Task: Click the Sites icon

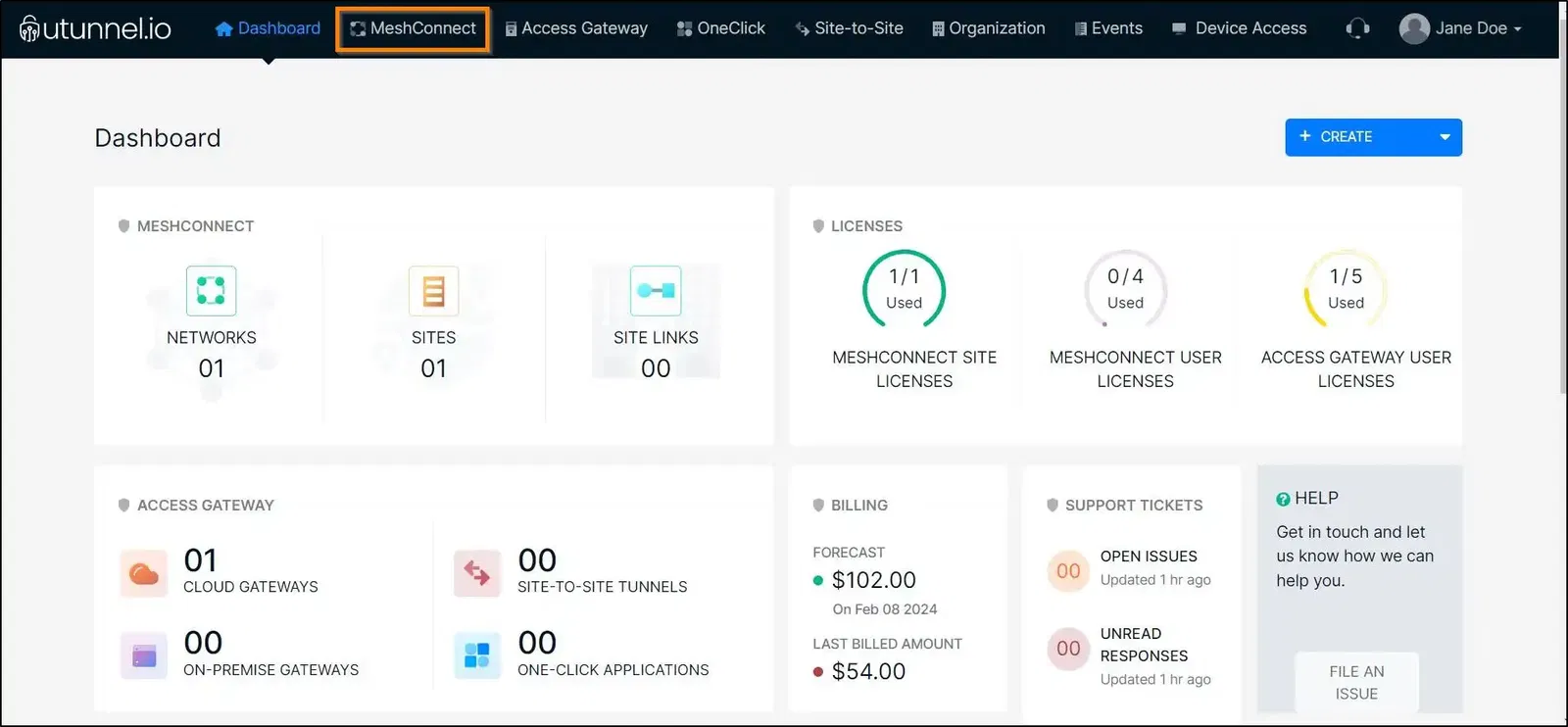Action: 433,290
